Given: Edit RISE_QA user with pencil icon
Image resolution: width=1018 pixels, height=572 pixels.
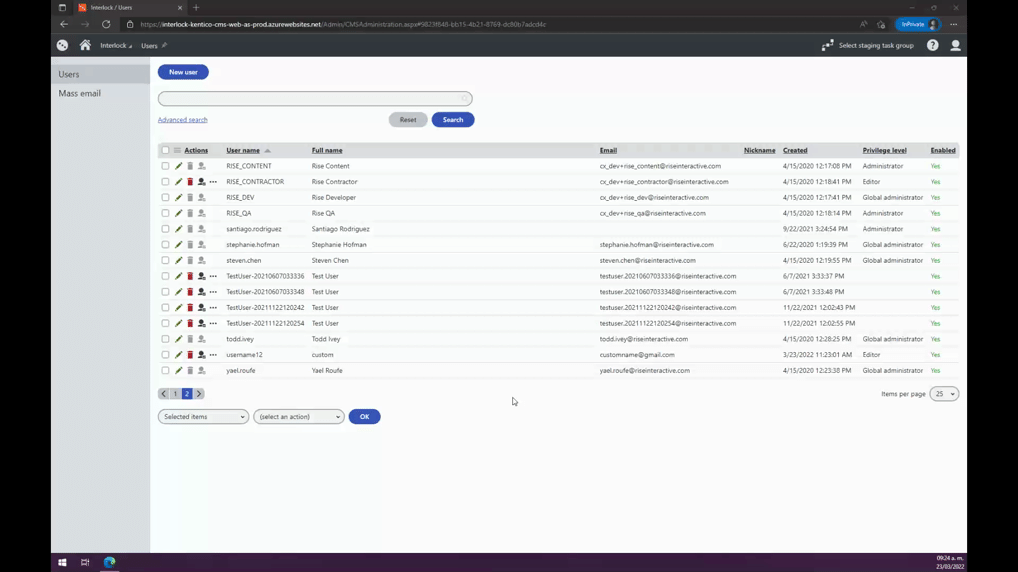Looking at the screenshot, I should (x=179, y=213).
